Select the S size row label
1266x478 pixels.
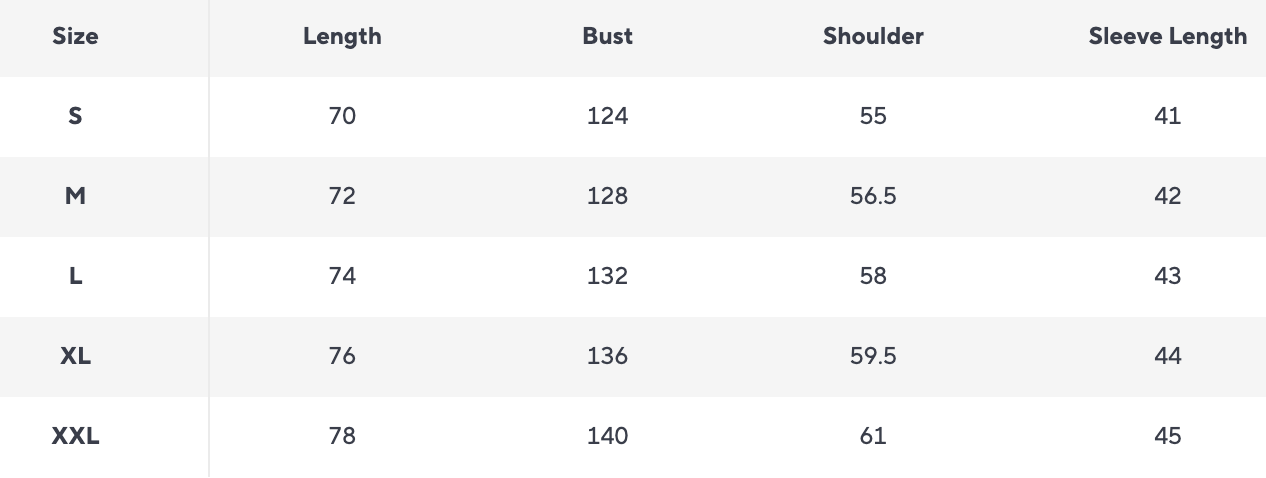(x=75, y=116)
